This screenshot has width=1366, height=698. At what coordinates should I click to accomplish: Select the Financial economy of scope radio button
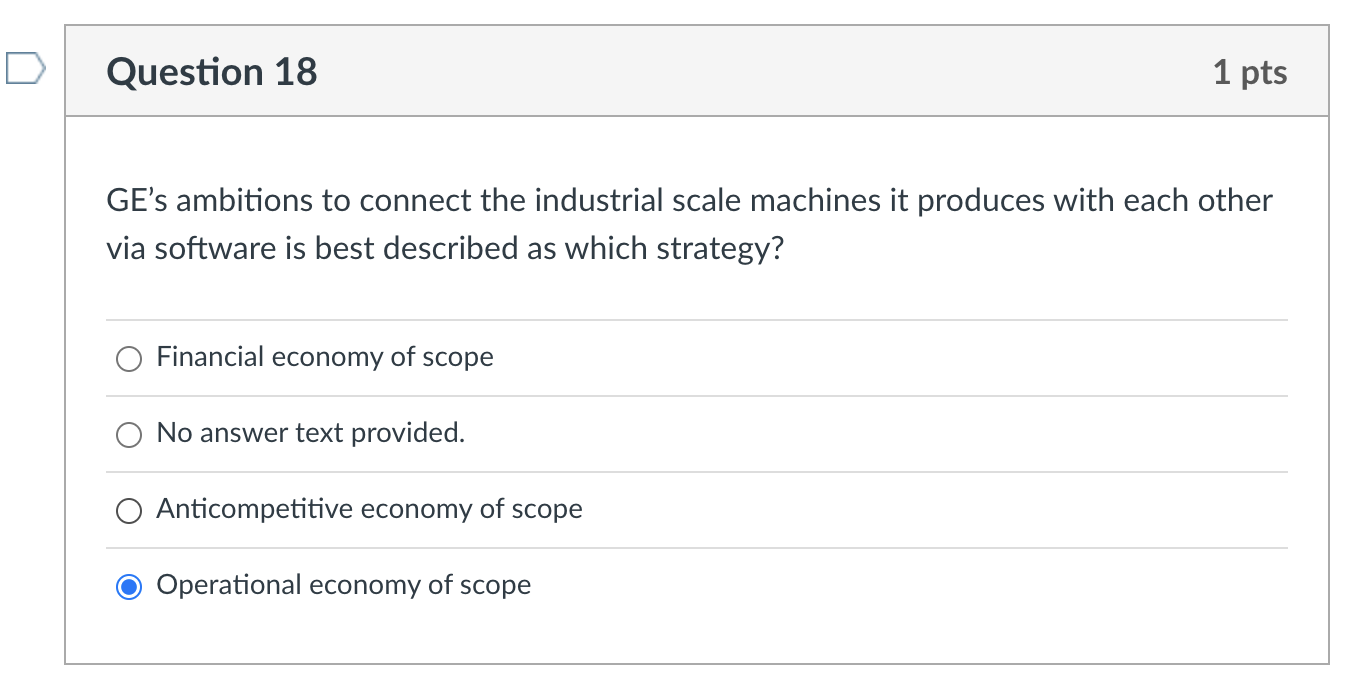(x=129, y=359)
